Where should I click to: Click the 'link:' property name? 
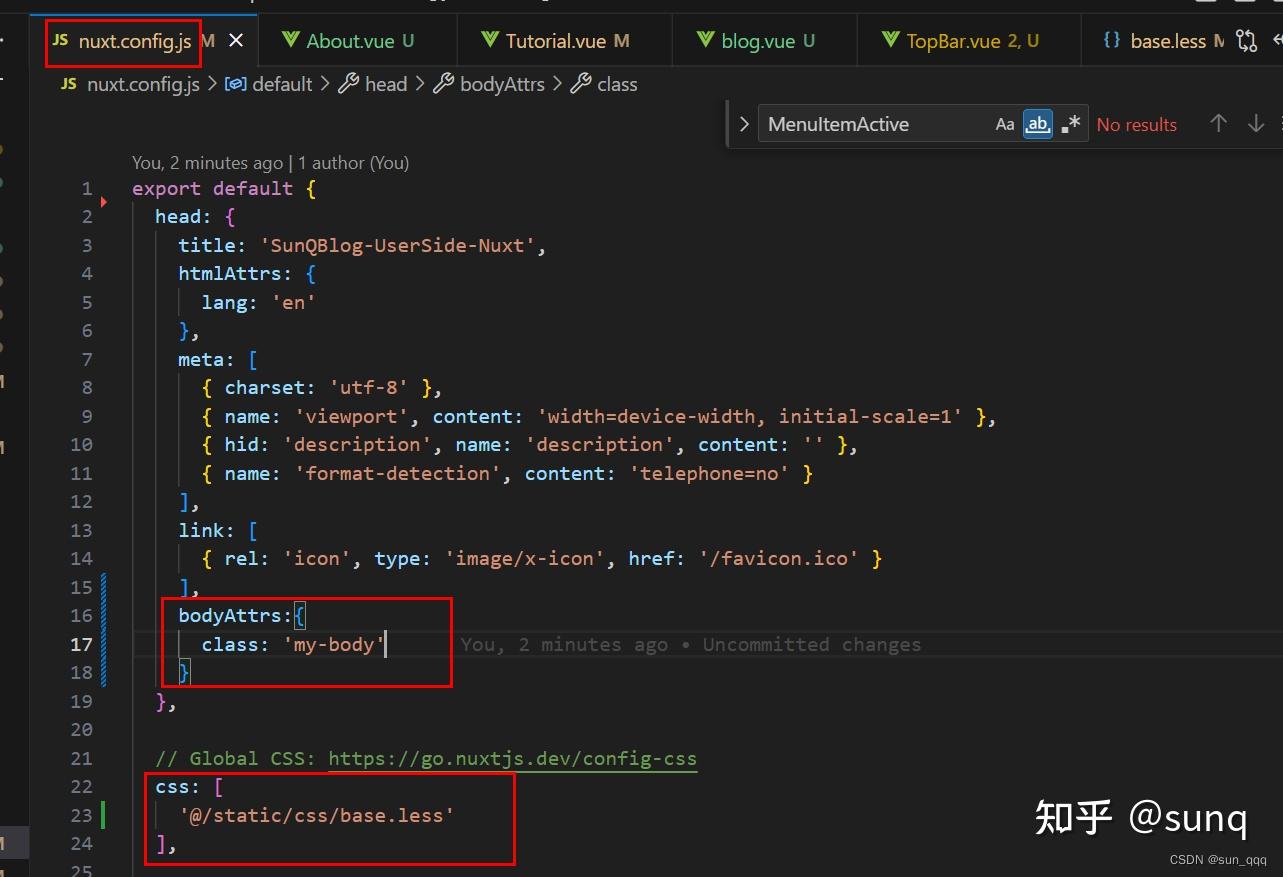[207, 530]
